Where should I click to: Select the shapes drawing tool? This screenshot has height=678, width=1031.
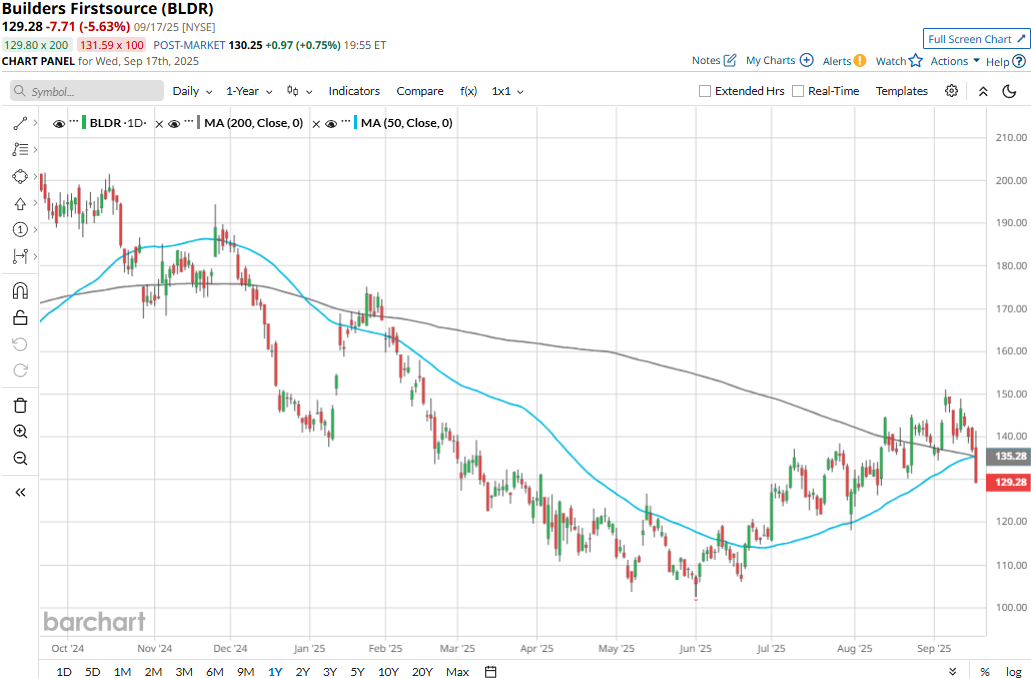coord(20,177)
